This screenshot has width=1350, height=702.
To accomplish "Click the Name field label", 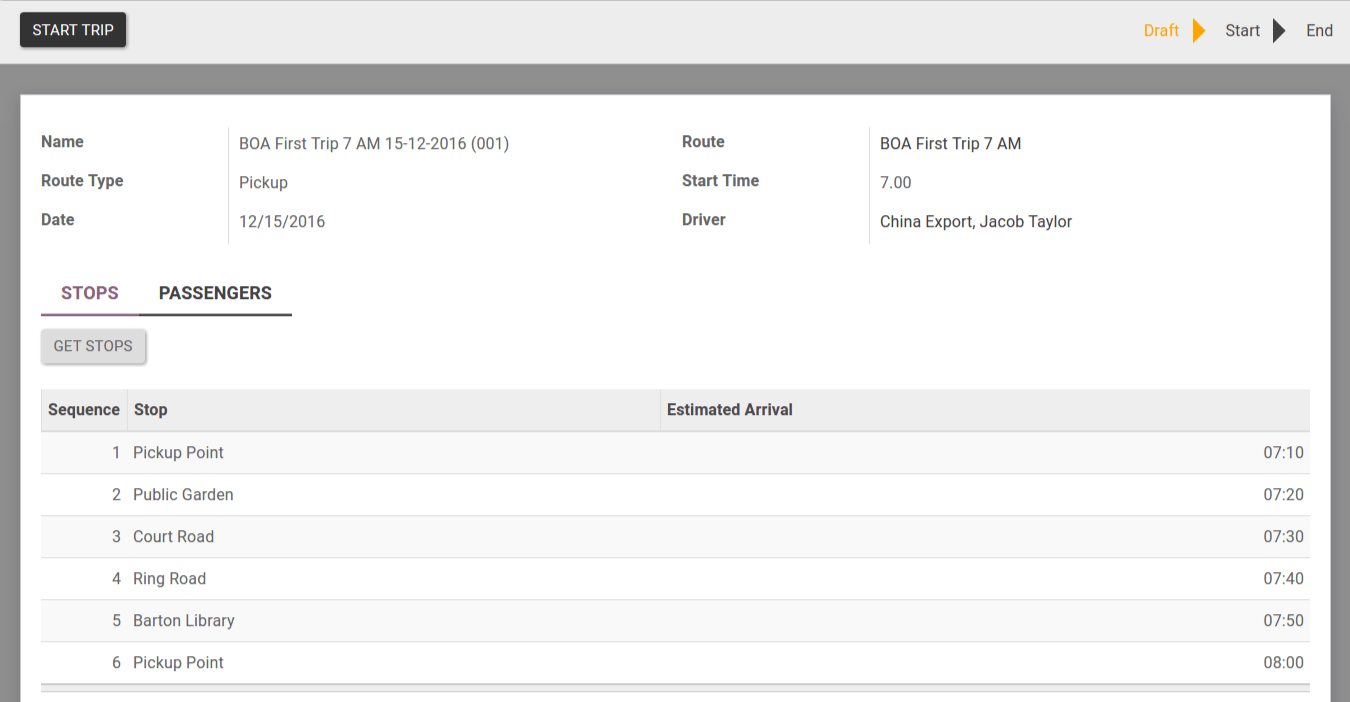I will pyautogui.click(x=62, y=142).
